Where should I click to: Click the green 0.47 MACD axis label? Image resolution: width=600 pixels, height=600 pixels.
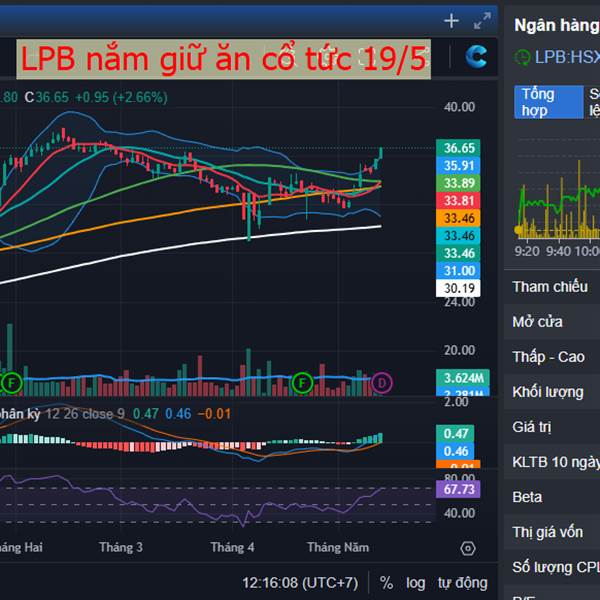[455, 434]
